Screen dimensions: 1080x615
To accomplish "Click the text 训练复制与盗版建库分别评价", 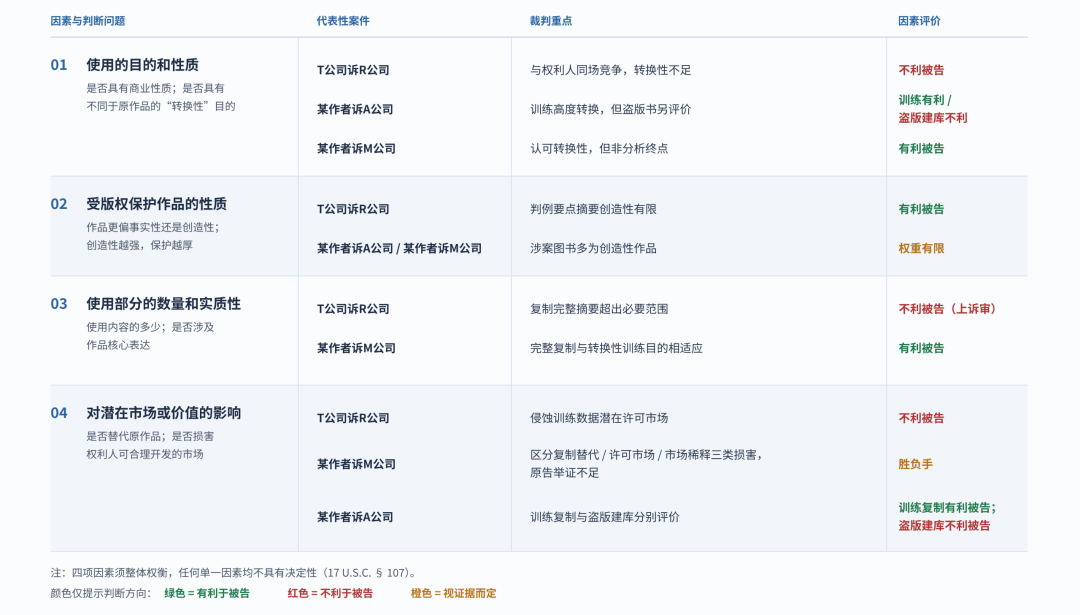I will pyautogui.click(x=604, y=517).
